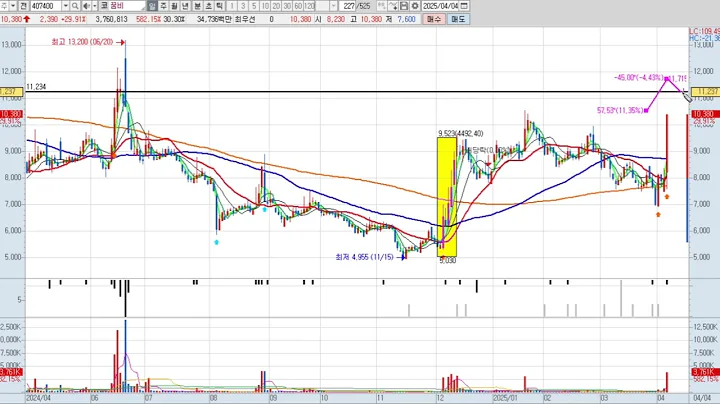This screenshot has width=720, height=404.
Task: Click the 최우선 label
Action: (x=244, y=19)
